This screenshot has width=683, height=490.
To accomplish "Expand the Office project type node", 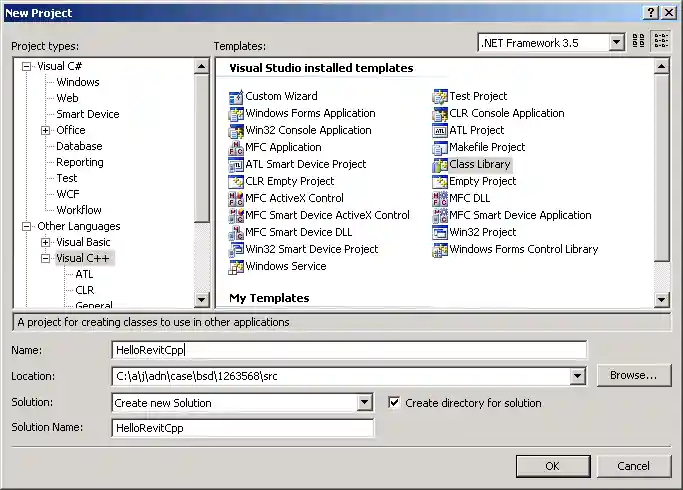I will (46, 131).
